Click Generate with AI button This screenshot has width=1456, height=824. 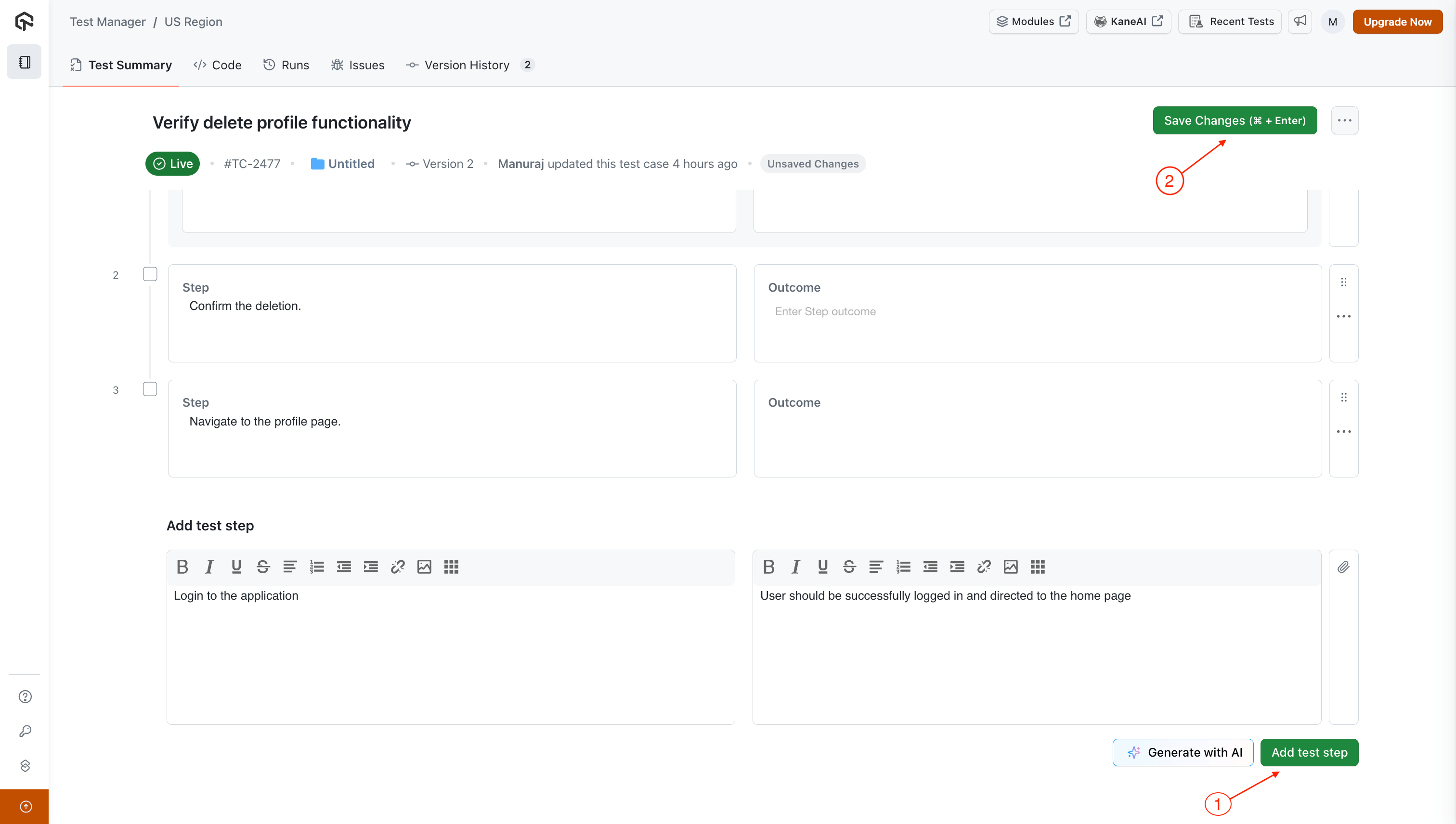(x=1183, y=752)
